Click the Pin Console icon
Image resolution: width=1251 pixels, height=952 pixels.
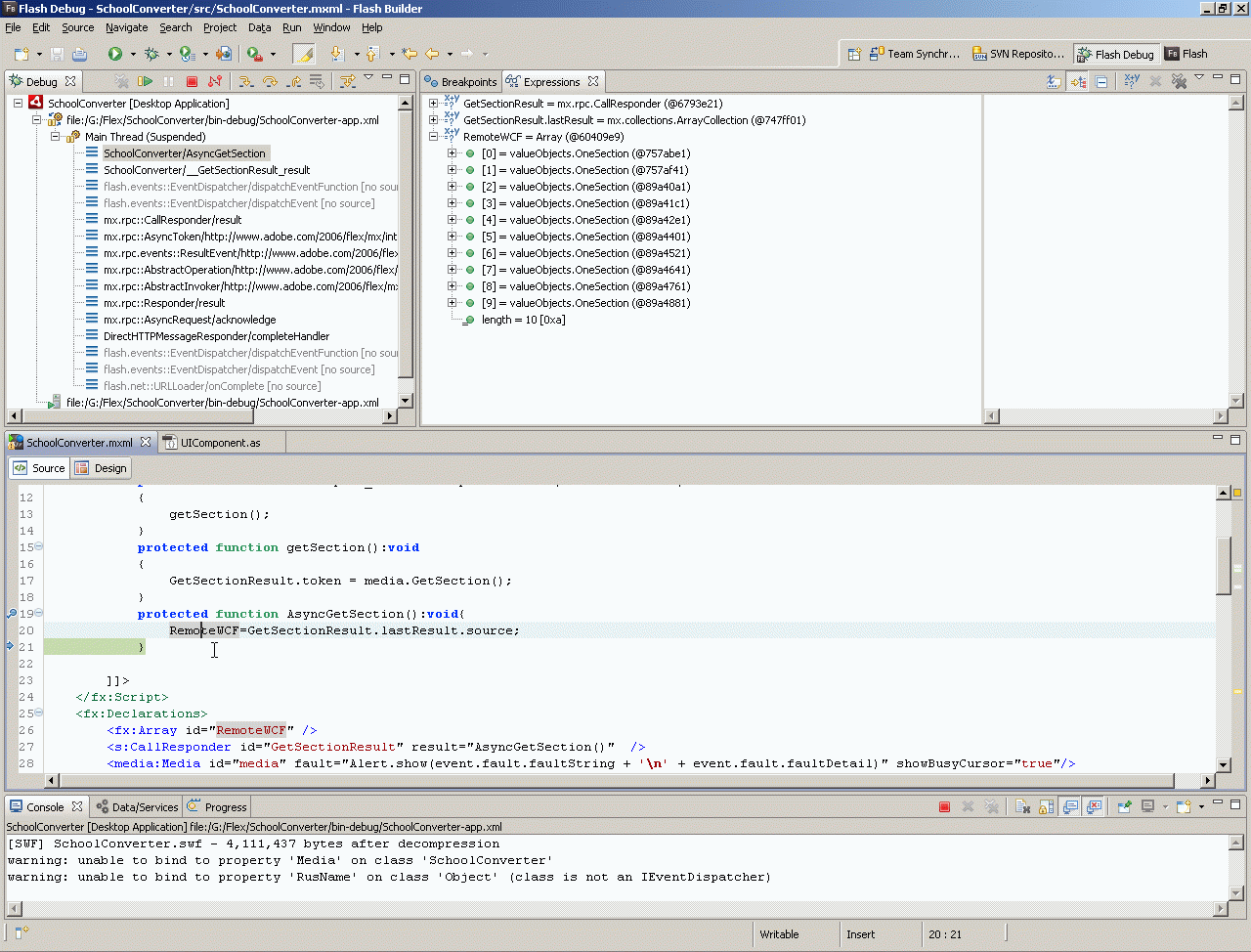click(1124, 807)
